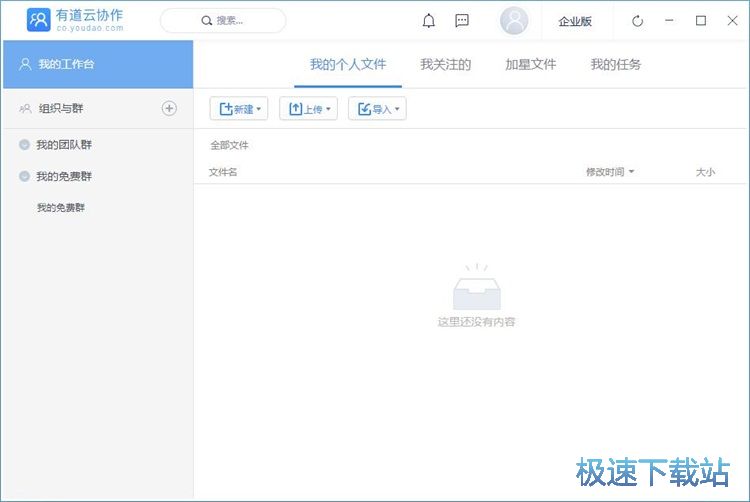Switch to 我关注的 tab
This screenshot has width=750, height=502.
pos(445,64)
